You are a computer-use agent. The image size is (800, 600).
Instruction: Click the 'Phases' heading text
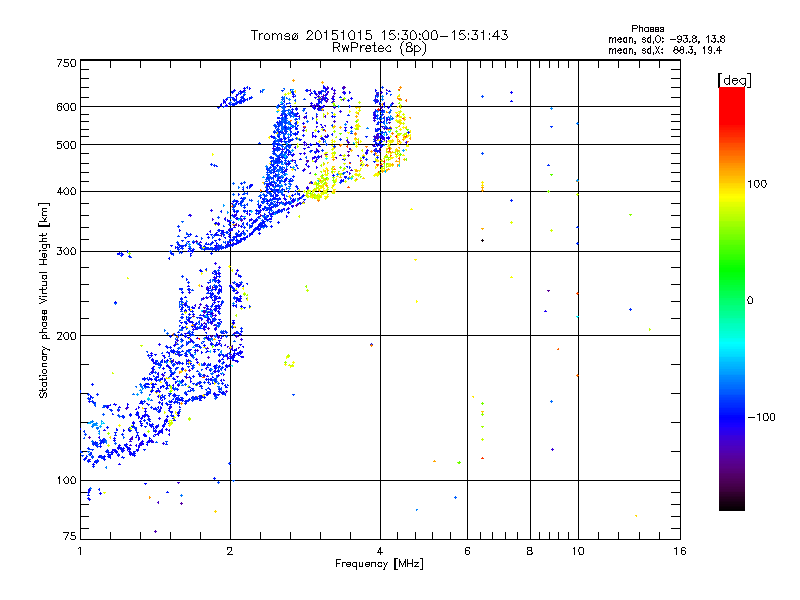click(647, 29)
